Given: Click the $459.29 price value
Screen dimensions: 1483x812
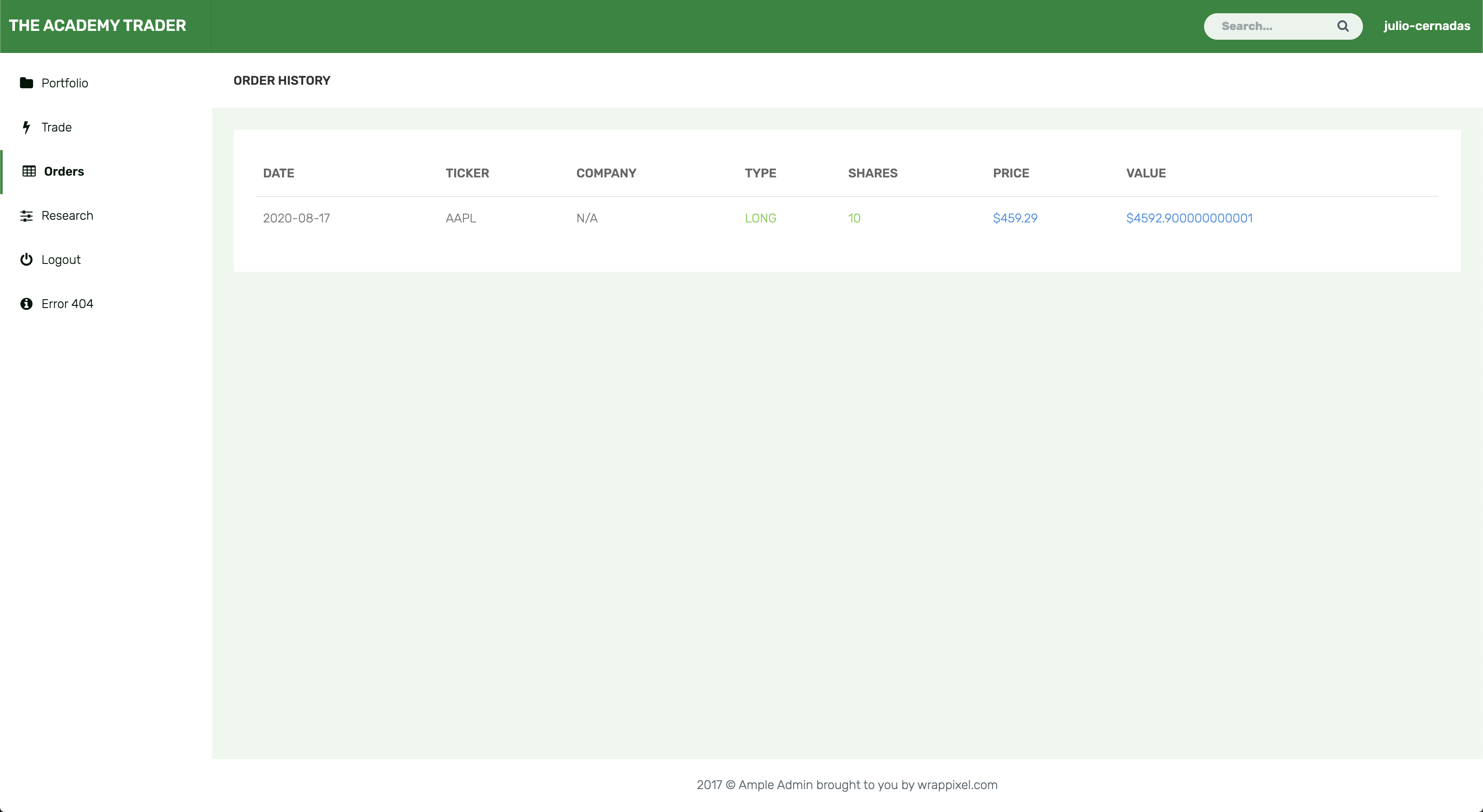Looking at the screenshot, I should click(1015, 218).
